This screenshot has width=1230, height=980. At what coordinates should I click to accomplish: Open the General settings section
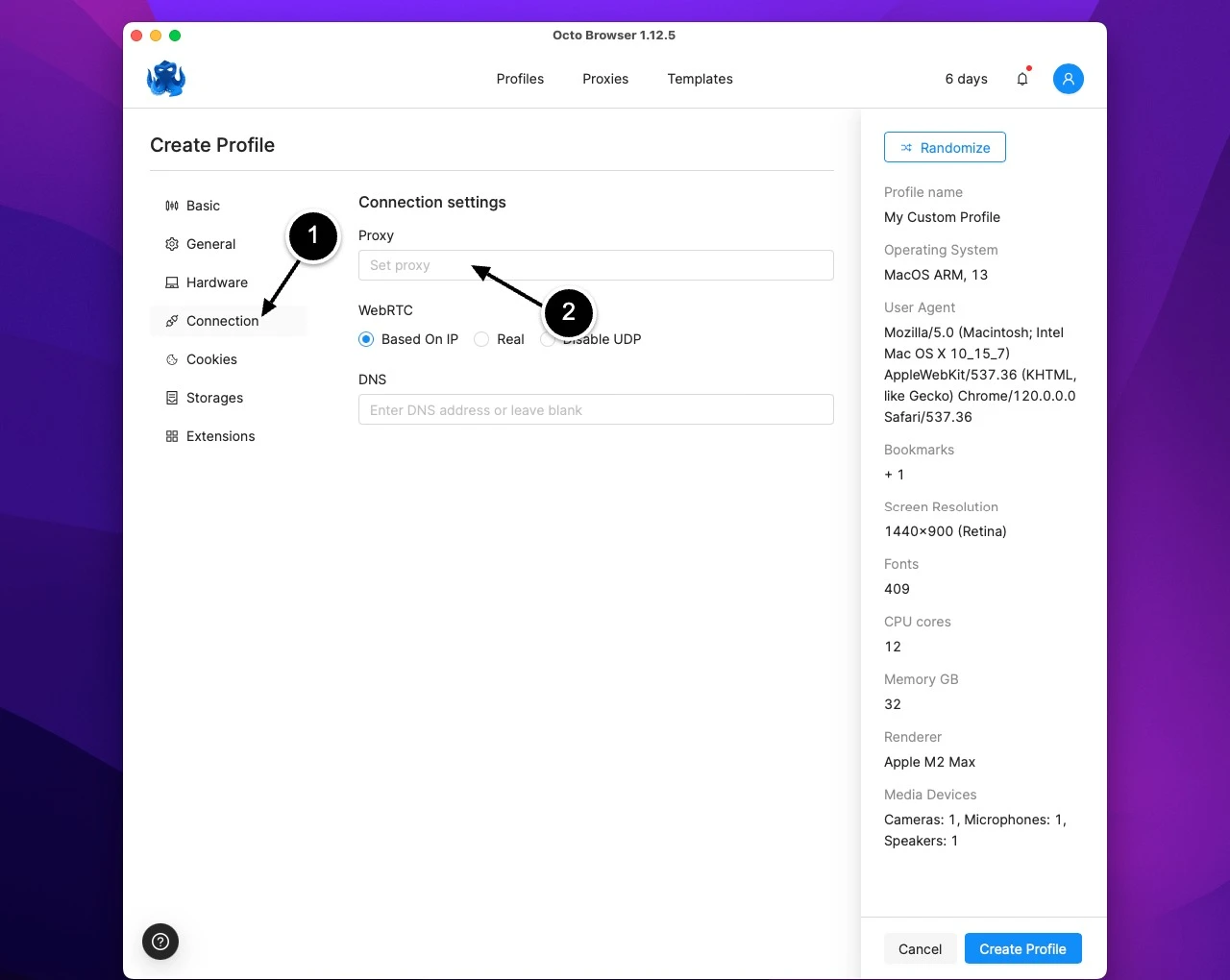210,244
